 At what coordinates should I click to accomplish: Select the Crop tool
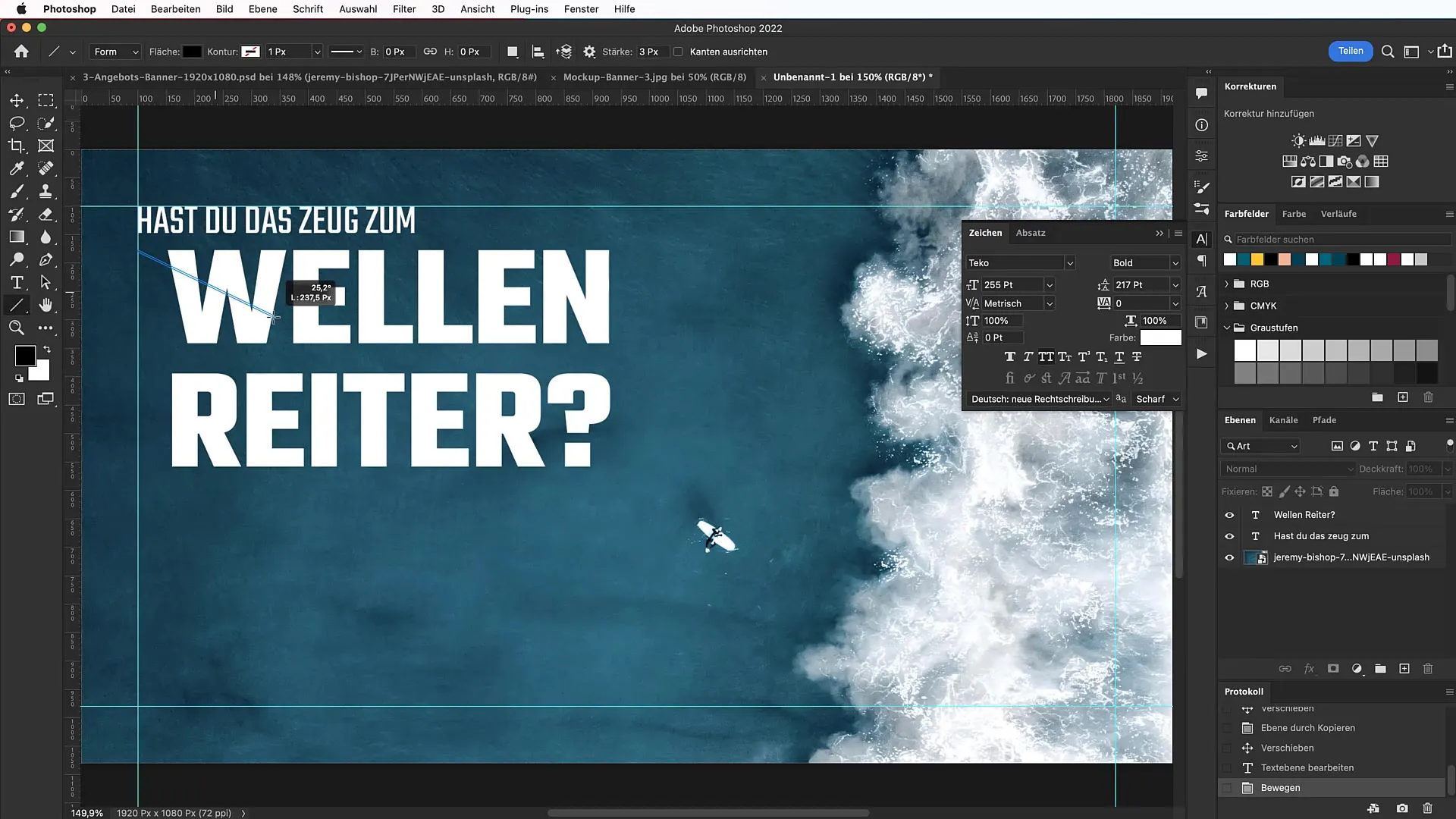point(17,146)
